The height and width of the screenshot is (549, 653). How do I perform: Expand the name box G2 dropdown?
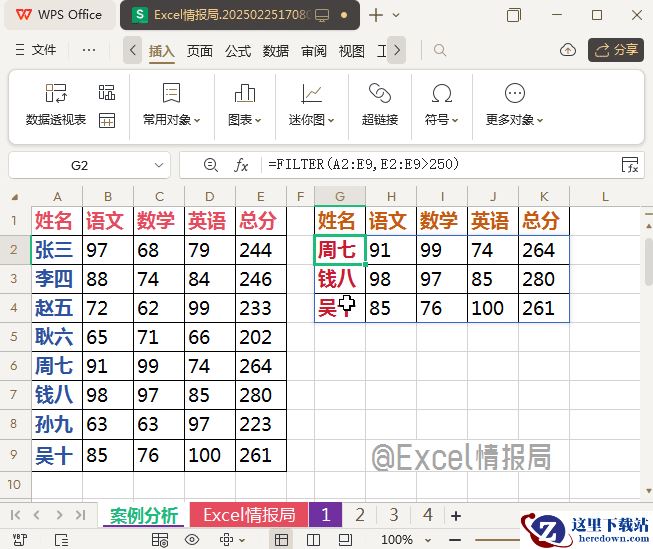point(159,165)
